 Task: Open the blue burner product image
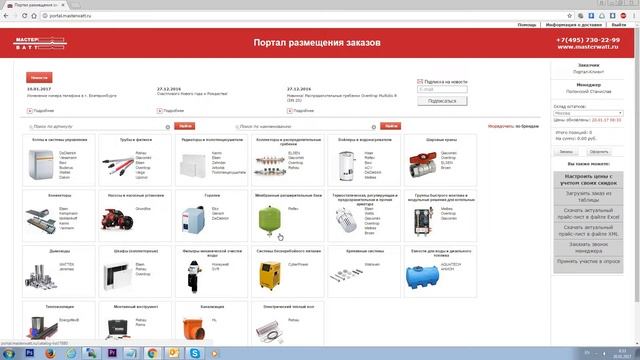[193, 220]
